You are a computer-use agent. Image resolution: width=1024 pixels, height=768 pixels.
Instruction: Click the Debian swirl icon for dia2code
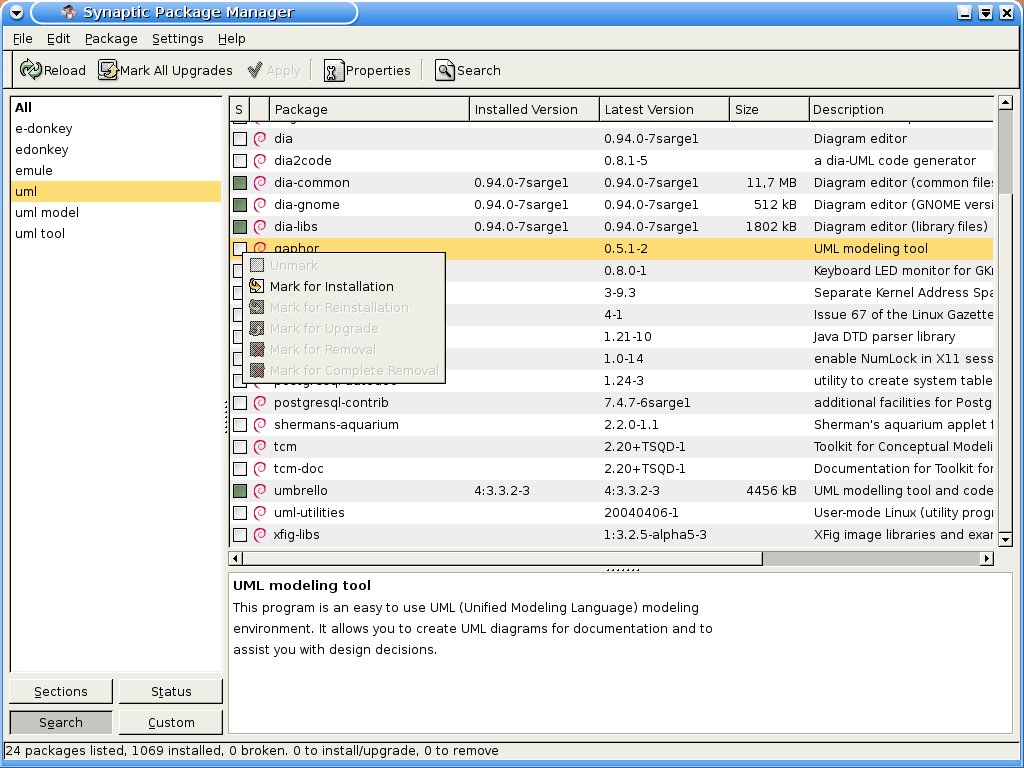click(260, 161)
